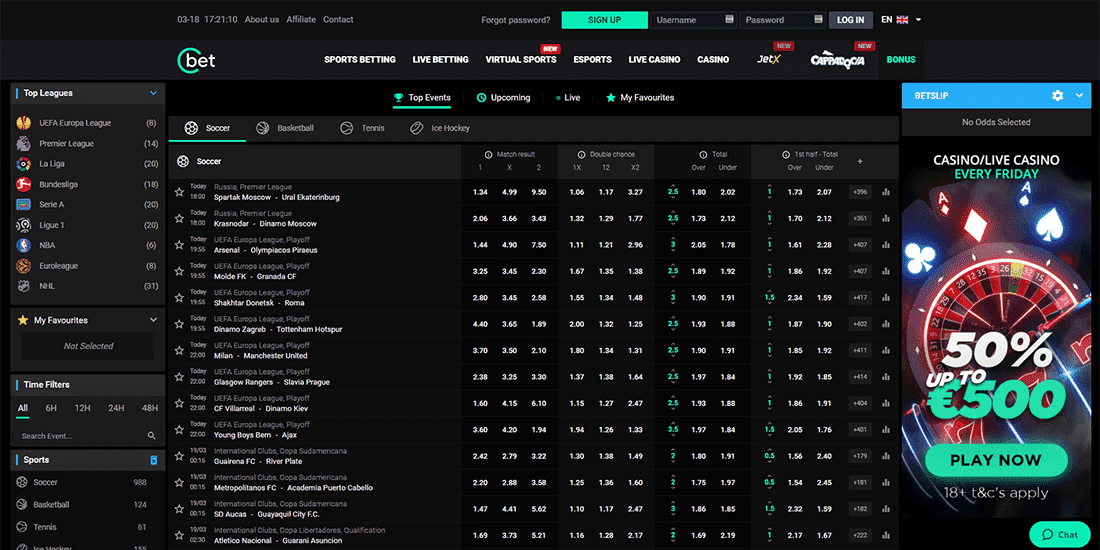This screenshot has width=1100, height=550.
Task: Click the search magnifier in Time Filters
Action: point(152,436)
